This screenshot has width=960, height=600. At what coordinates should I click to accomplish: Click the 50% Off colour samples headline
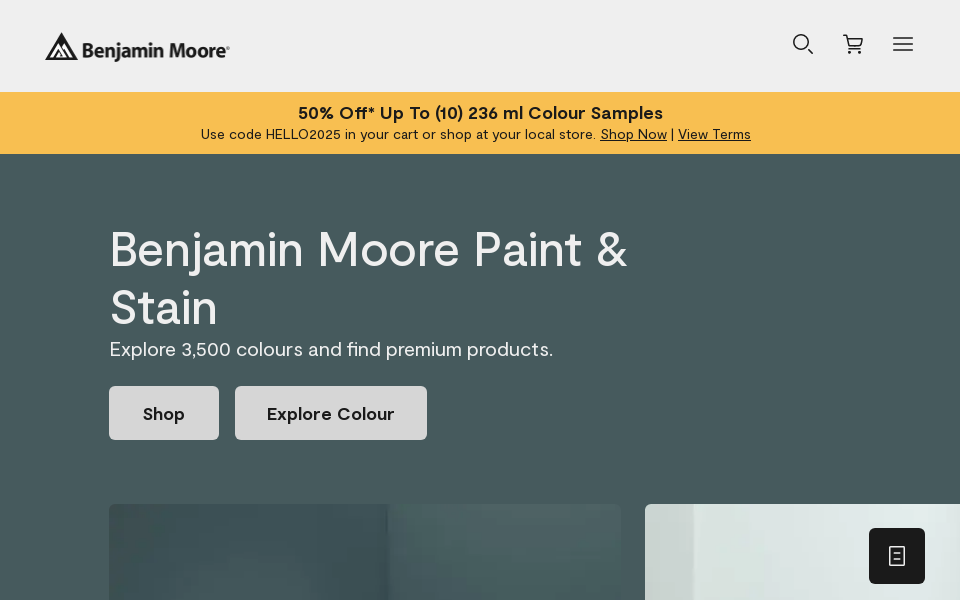(480, 113)
